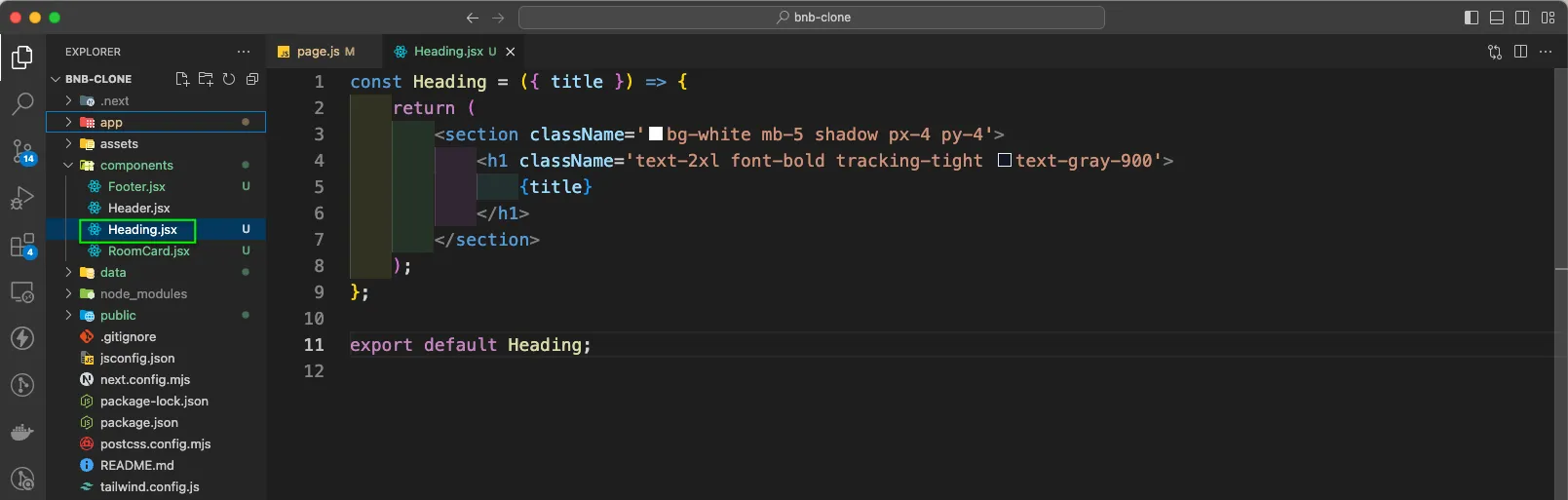Toggle the bottom panel visibility
This screenshot has width=1568, height=500.
click(x=1497, y=18)
